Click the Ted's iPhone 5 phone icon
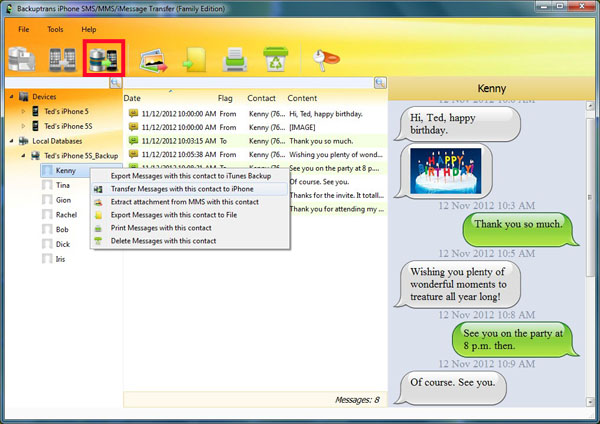This screenshot has width=600, height=424. (x=36, y=111)
